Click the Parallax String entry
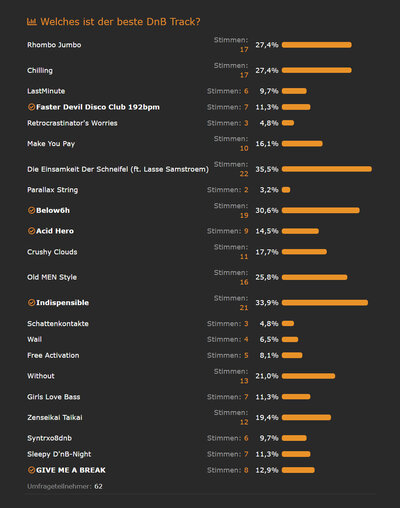 [53, 190]
